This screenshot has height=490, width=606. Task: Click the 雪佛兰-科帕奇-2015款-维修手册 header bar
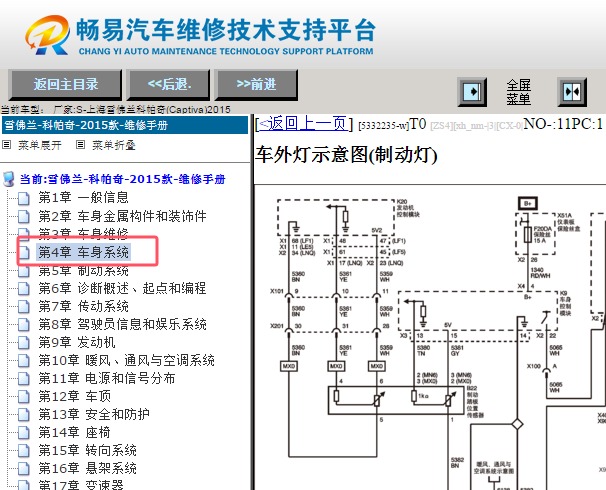[x=125, y=125]
